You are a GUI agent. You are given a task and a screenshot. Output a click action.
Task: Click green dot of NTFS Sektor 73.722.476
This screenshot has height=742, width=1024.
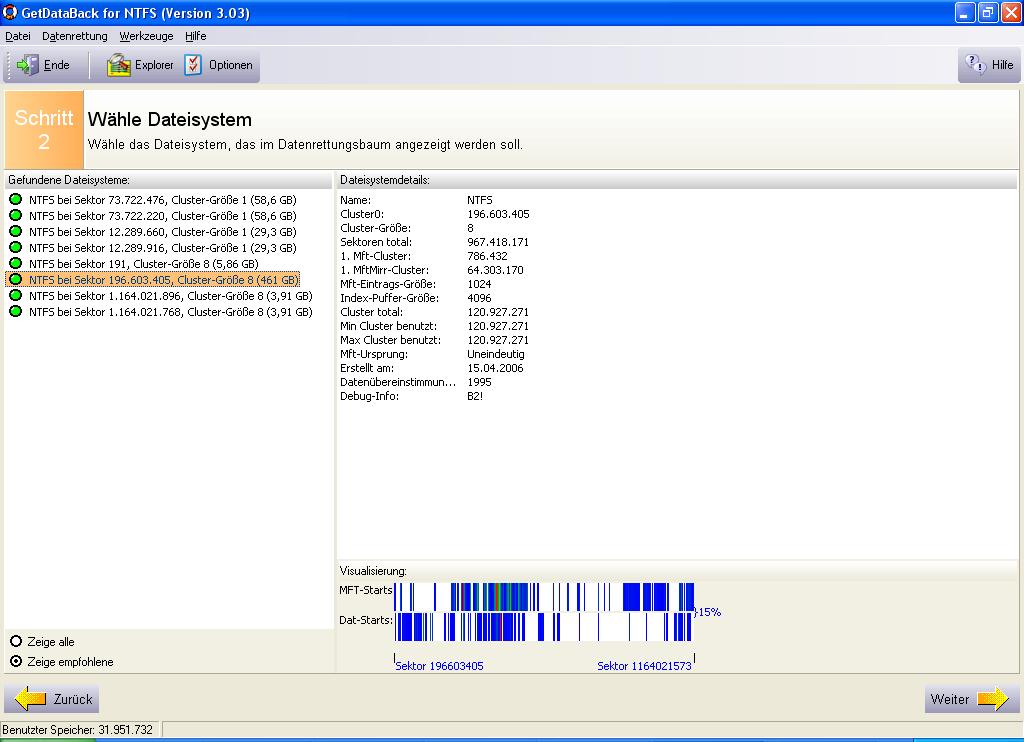tap(16, 199)
